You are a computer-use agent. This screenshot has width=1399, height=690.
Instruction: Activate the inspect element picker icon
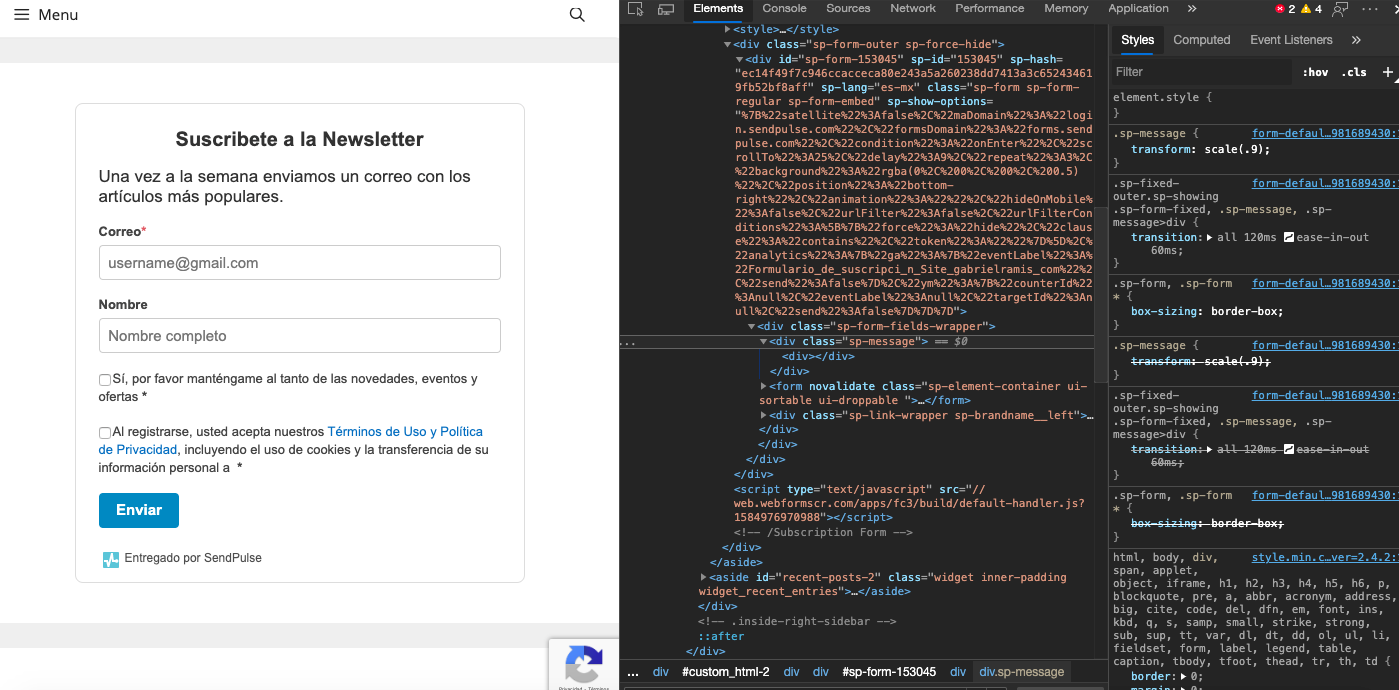point(636,9)
